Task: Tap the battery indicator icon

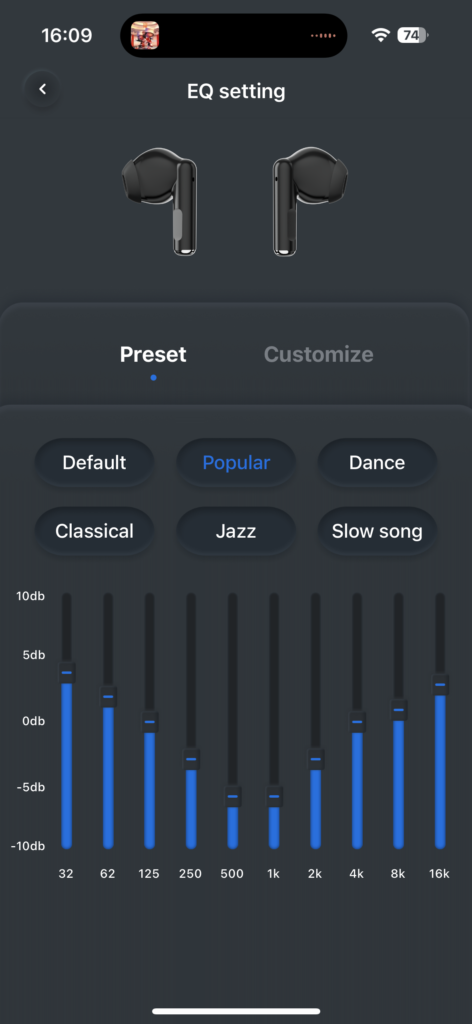Action: point(413,35)
